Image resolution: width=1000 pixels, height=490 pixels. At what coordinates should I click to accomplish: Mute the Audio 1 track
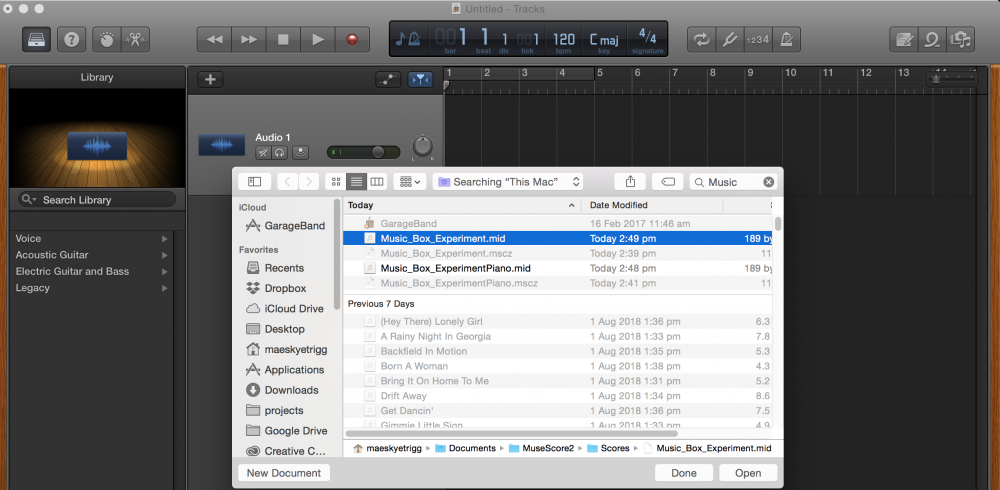(263, 152)
